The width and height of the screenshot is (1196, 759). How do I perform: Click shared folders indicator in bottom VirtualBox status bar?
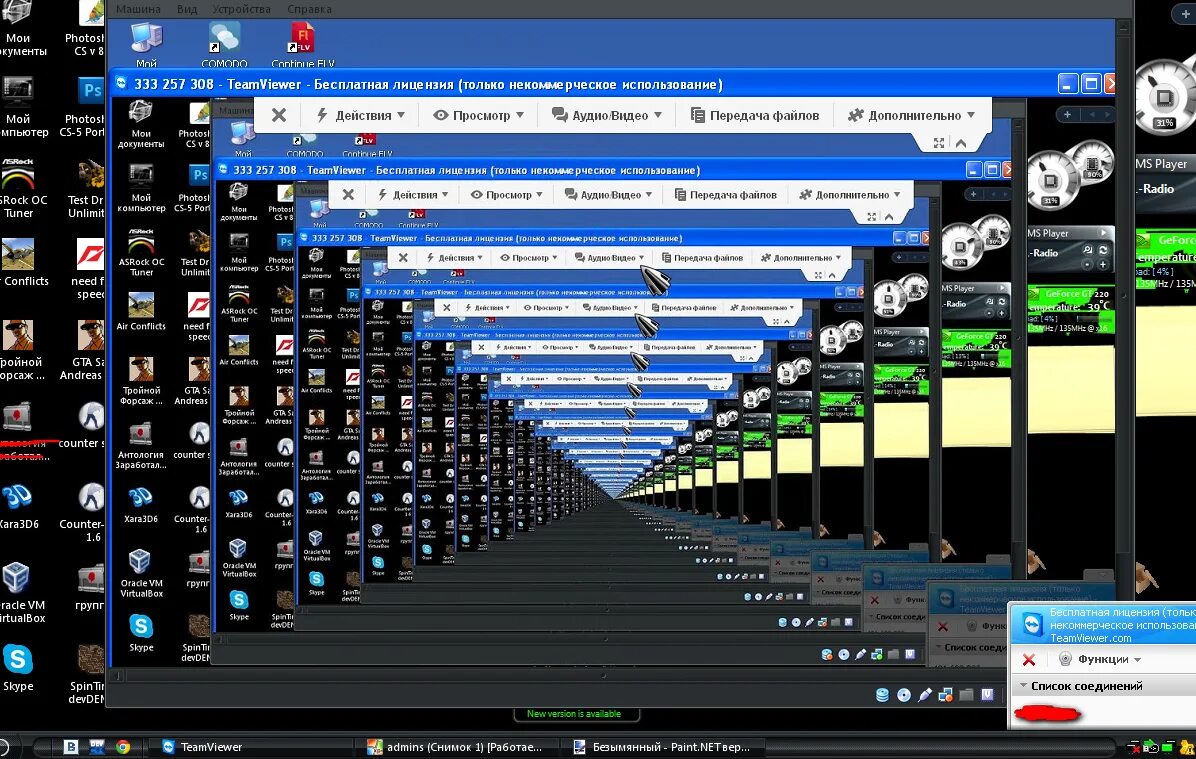966,695
